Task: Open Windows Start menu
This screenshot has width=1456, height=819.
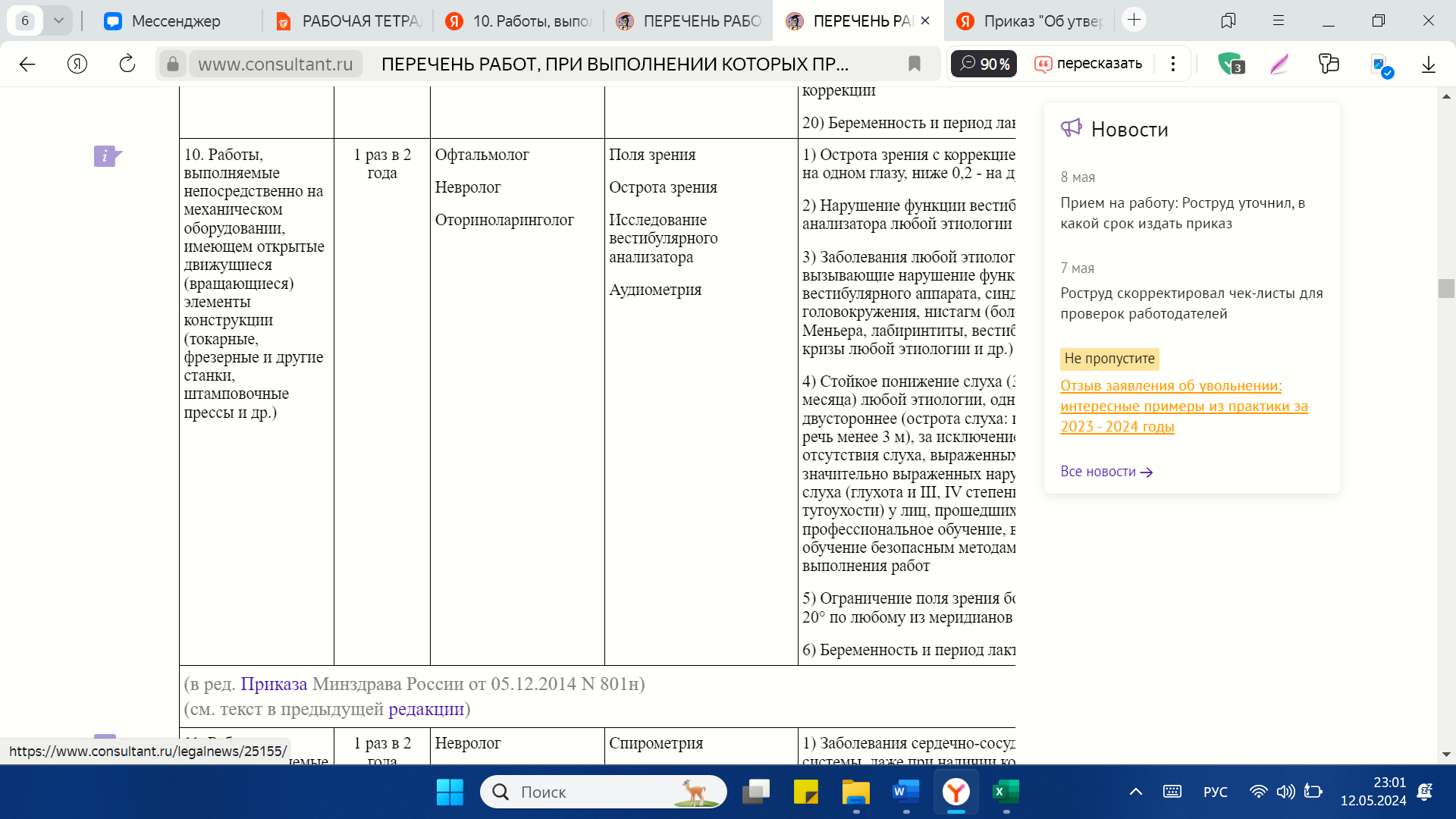Action: pyautogui.click(x=450, y=792)
